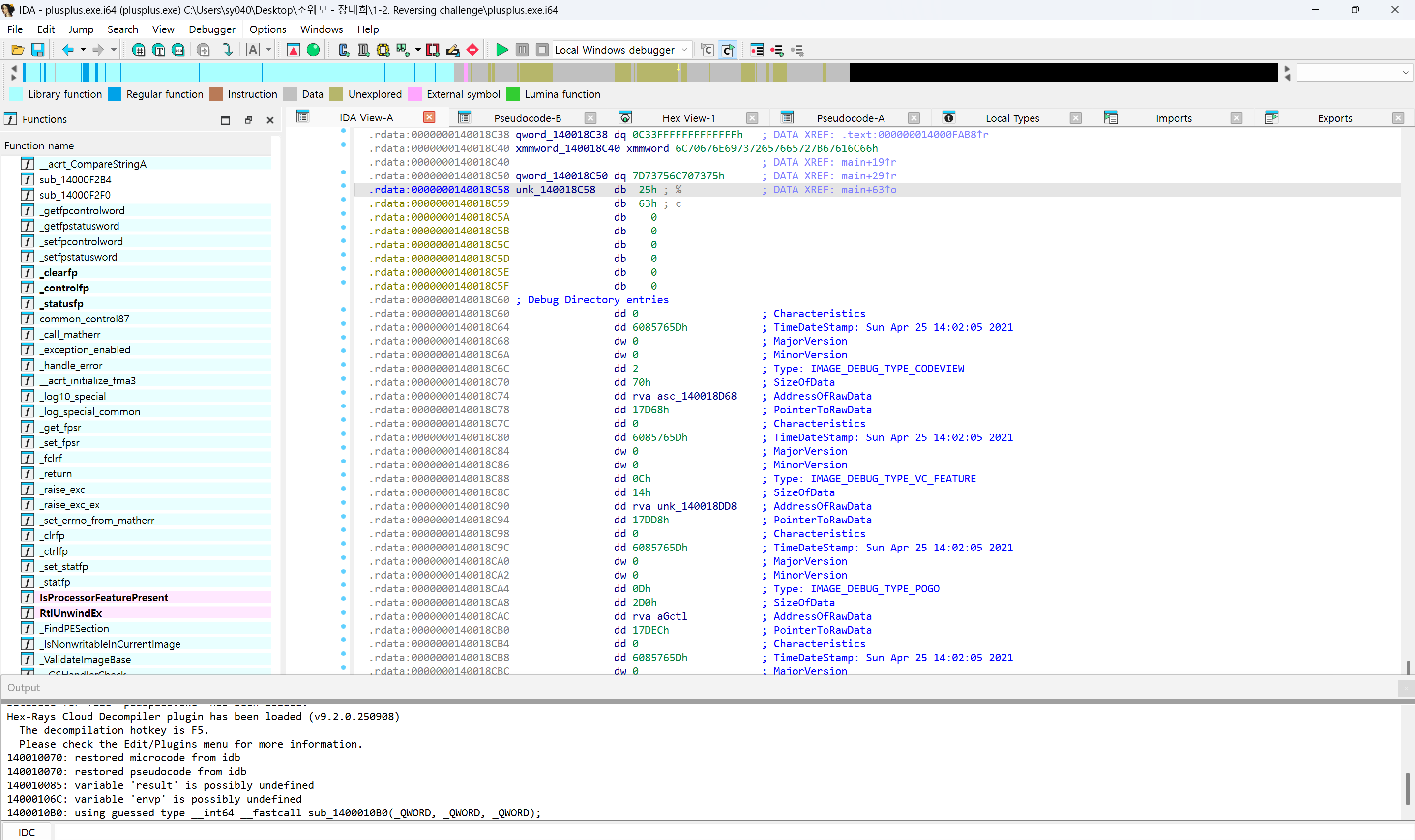Save the database with the floppy icon

click(37, 50)
